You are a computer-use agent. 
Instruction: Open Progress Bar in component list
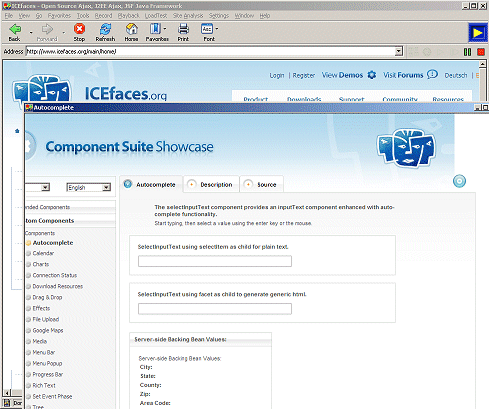coord(48,374)
